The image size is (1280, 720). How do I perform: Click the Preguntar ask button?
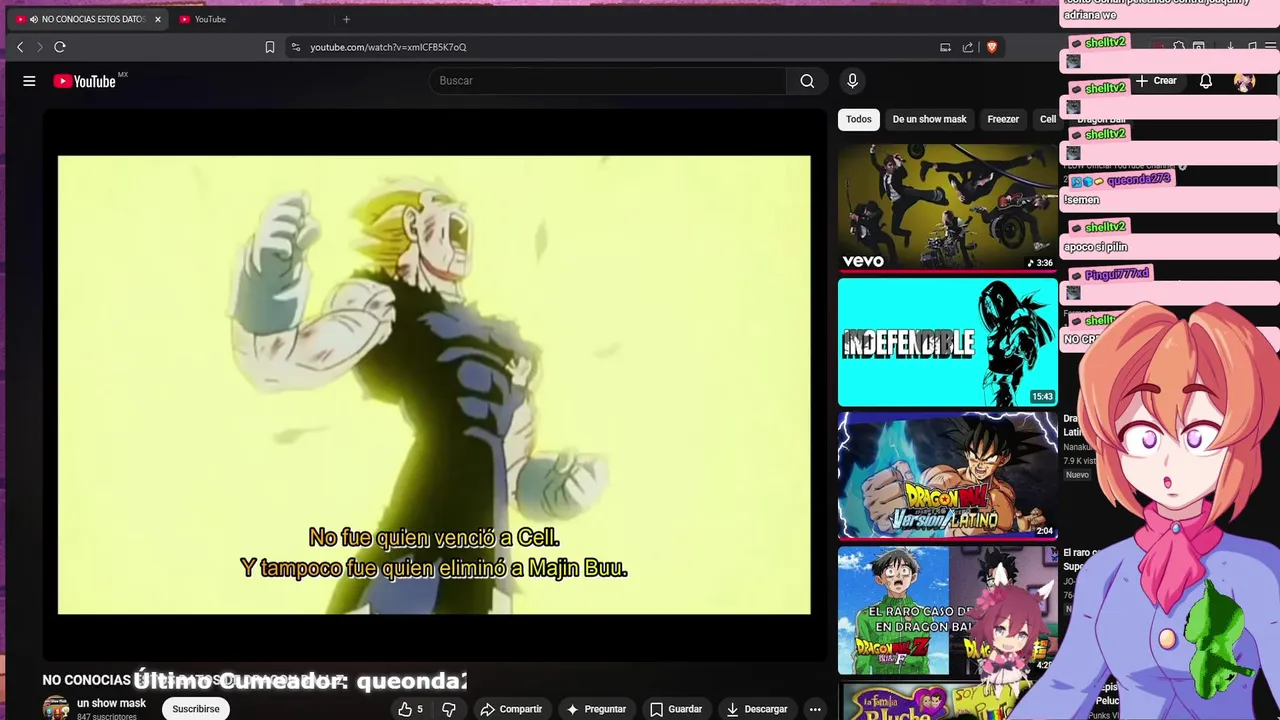pyautogui.click(x=596, y=709)
